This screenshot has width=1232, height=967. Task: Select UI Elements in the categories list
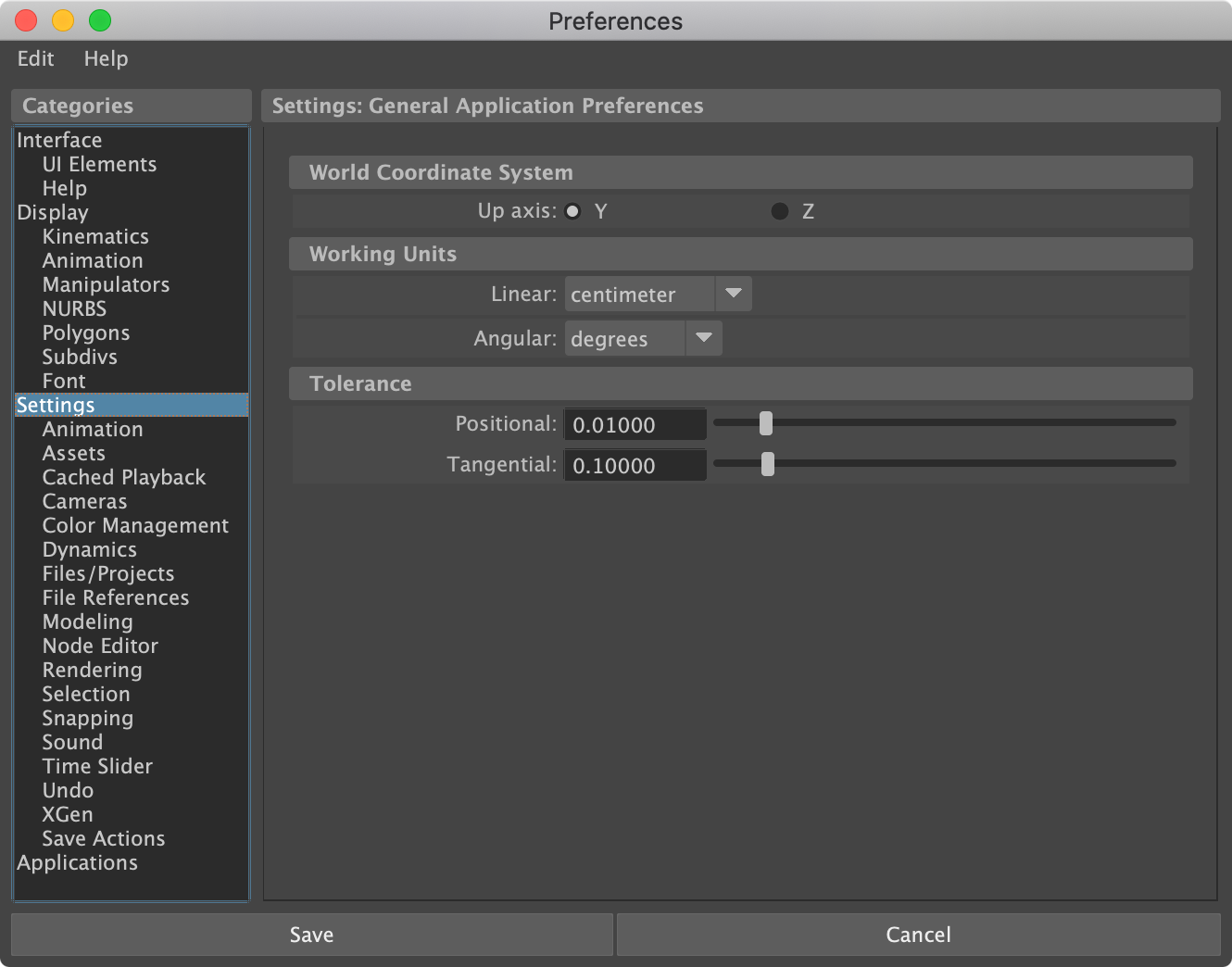click(99, 164)
